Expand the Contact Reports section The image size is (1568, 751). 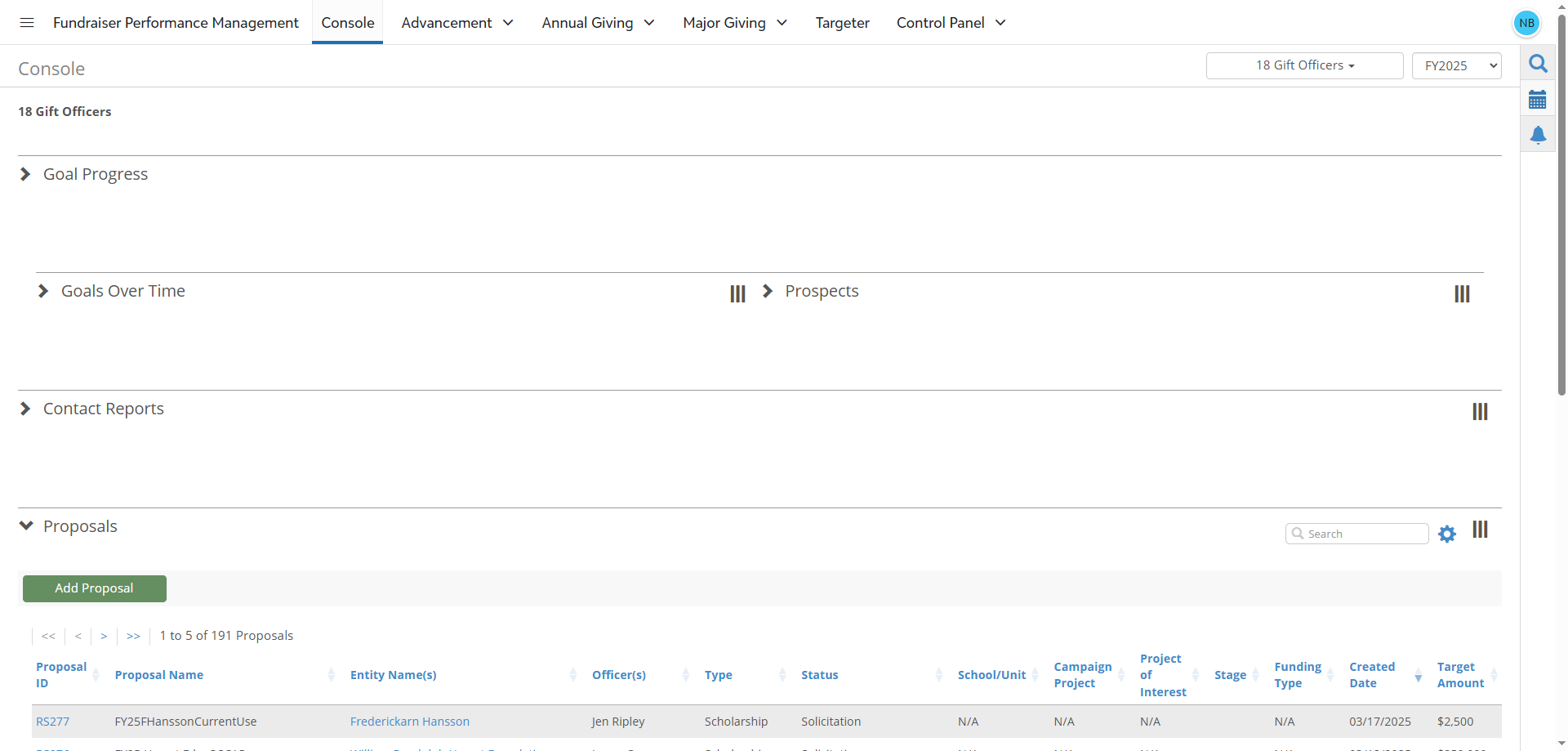(25, 409)
